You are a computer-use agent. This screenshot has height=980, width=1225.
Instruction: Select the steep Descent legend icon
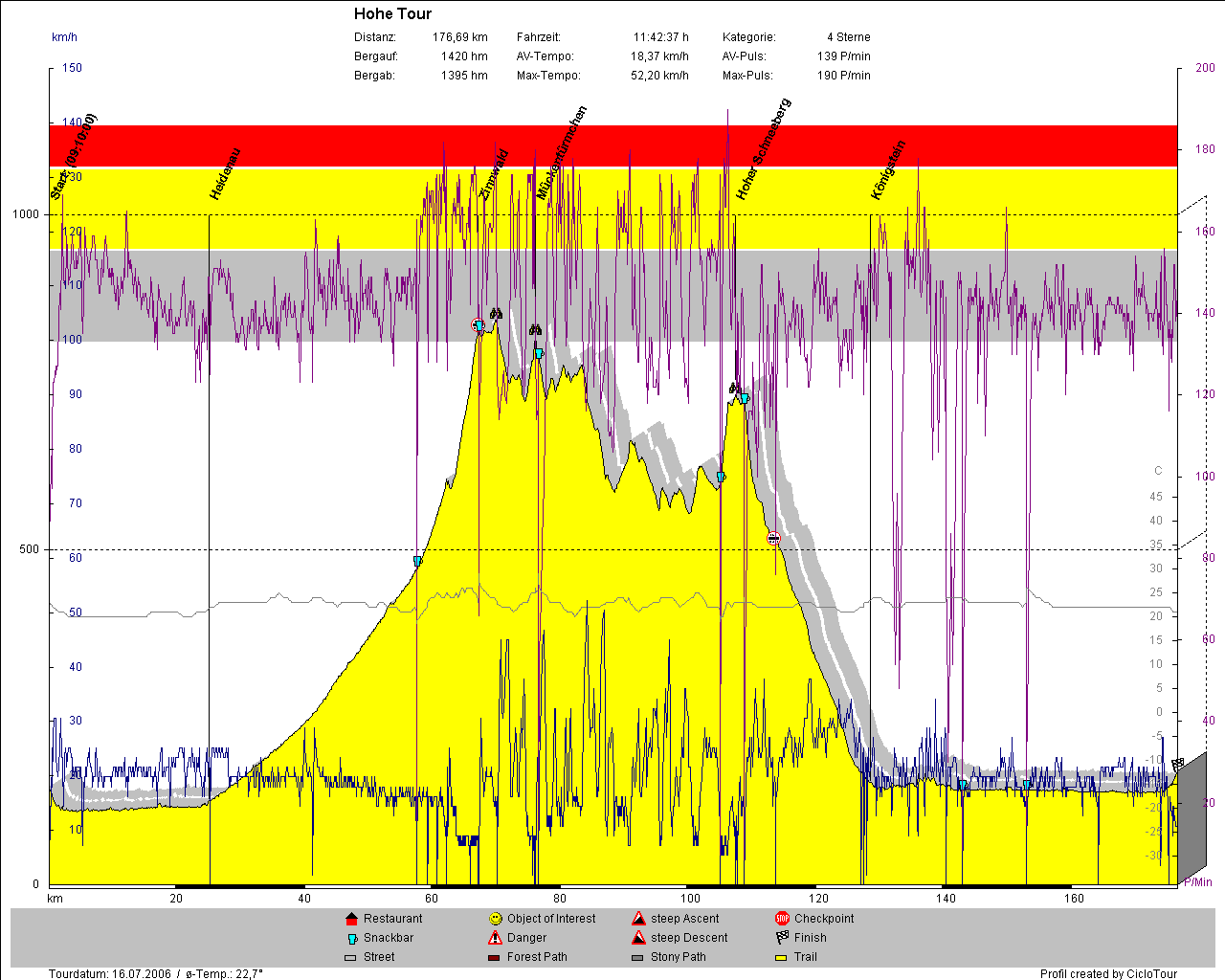pyautogui.click(x=638, y=938)
